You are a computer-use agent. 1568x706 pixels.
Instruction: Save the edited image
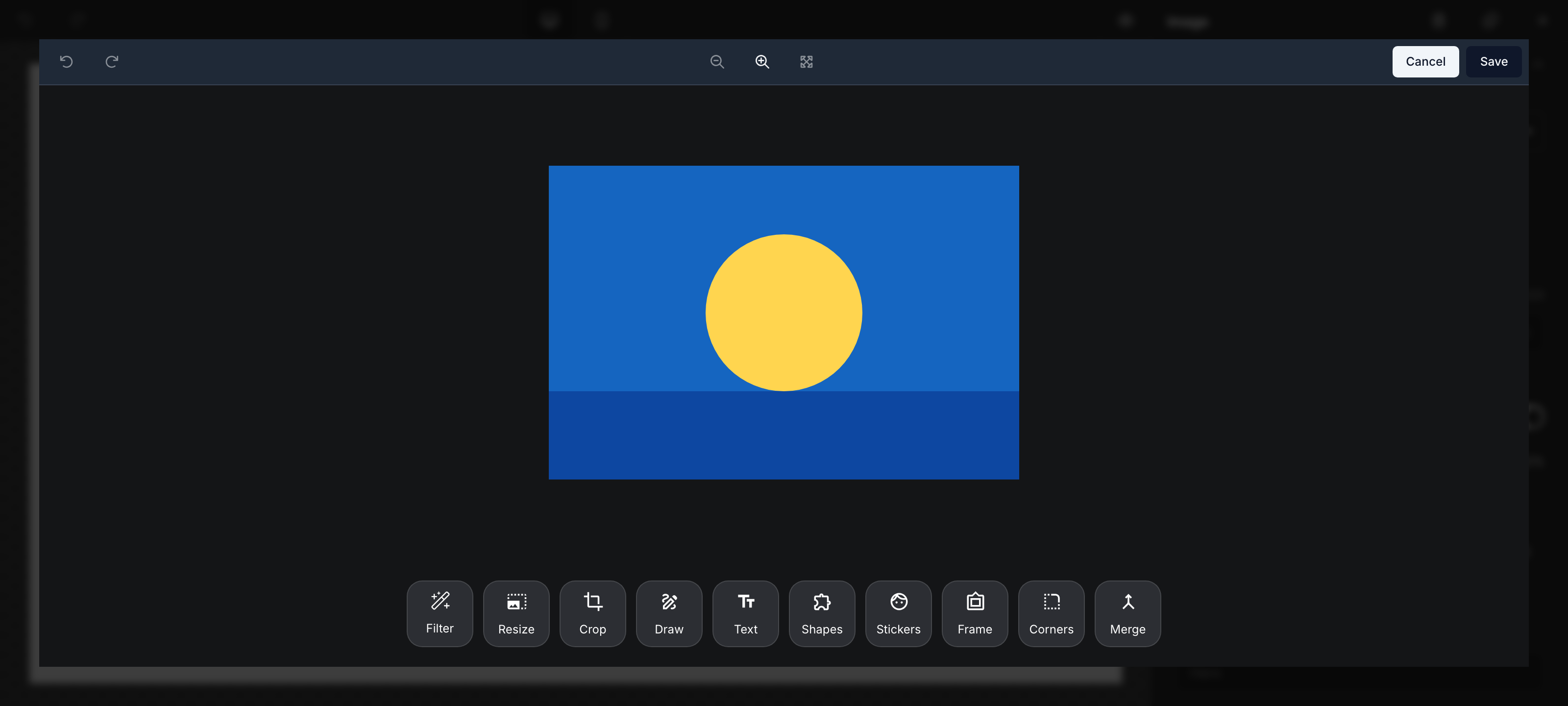1494,61
